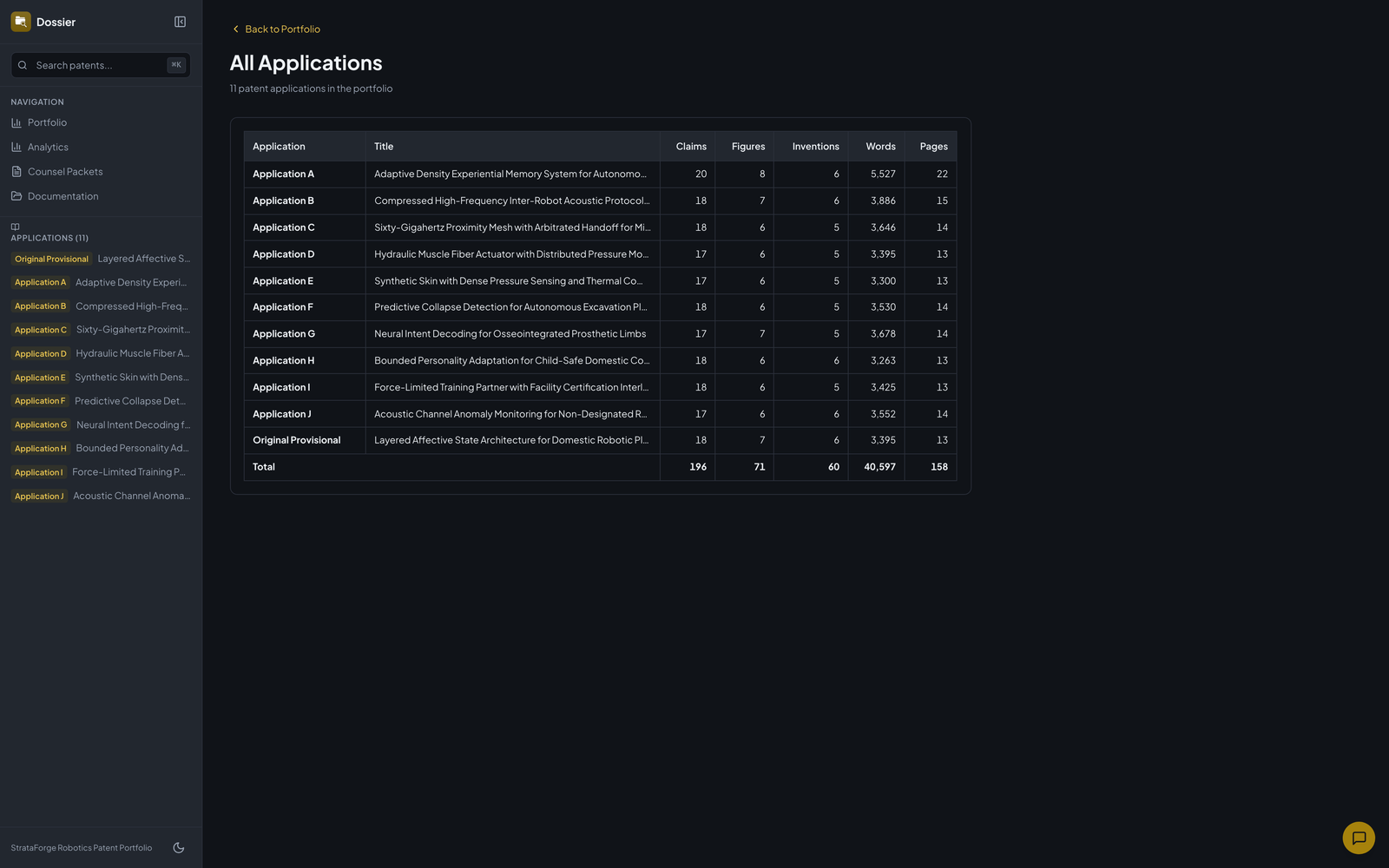Image resolution: width=1389 pixels, height=868 pixels.
Task: Select Application I in sidebar list
Action: [x=101, y=472]
